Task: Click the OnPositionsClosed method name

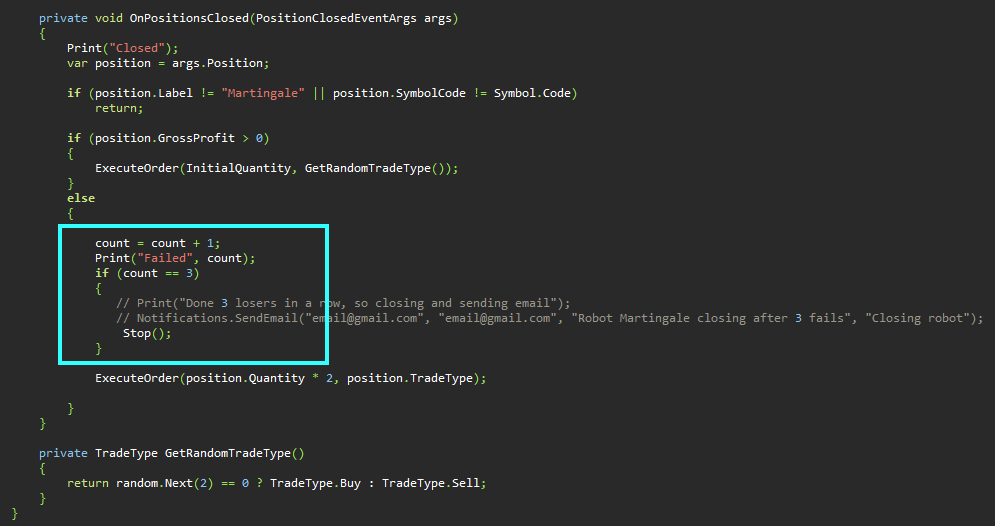Action: (189, 18)
